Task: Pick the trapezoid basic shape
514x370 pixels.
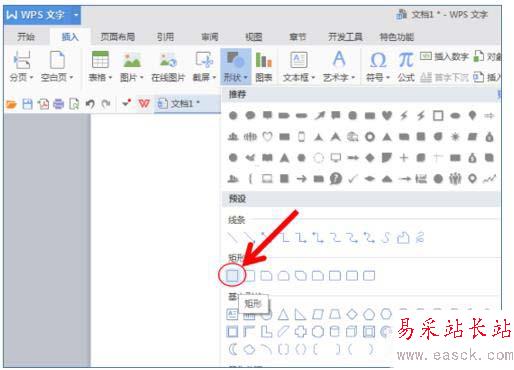Action: pyautogui.click(x=335, y=314)
